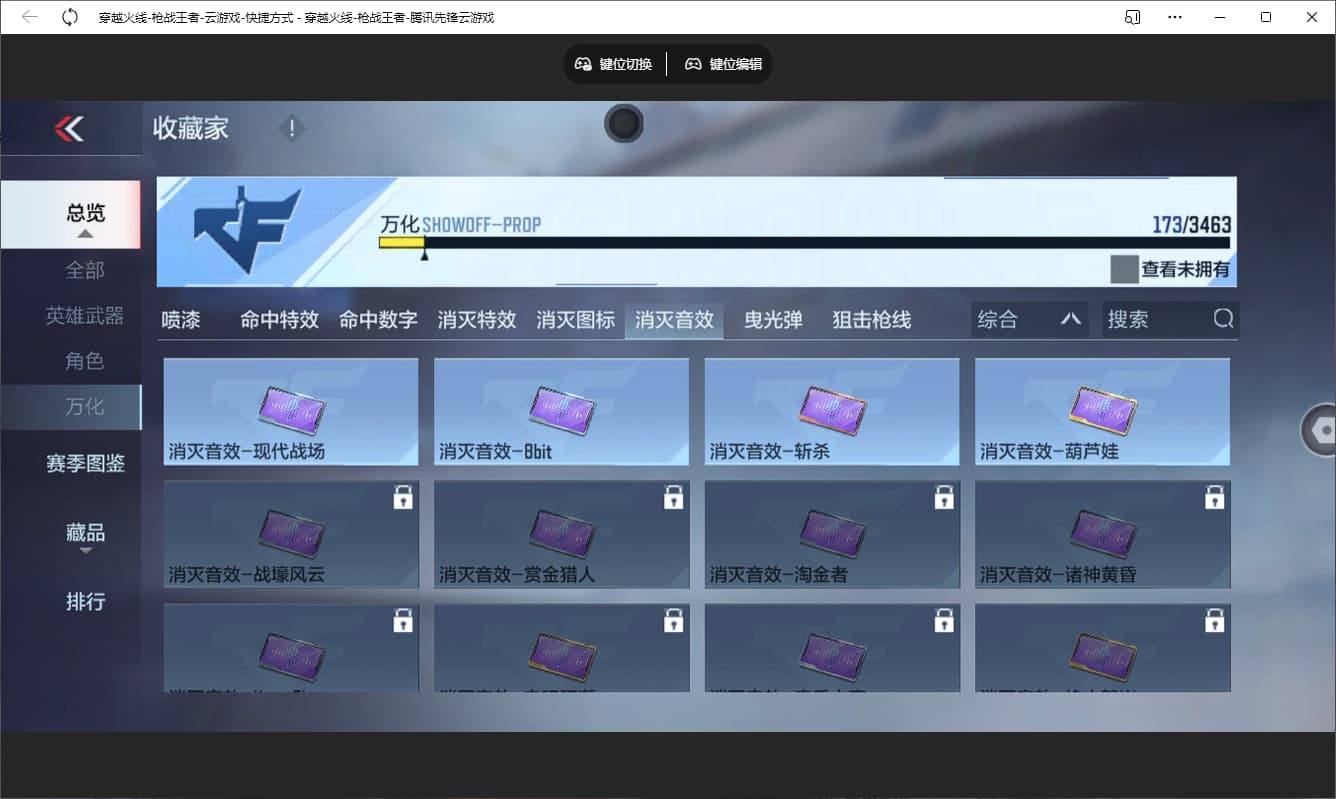This screenshot has width=1336, height=799.
Task: Switch to the 曳光弹 tab
Action: click(x=772, y=320)
